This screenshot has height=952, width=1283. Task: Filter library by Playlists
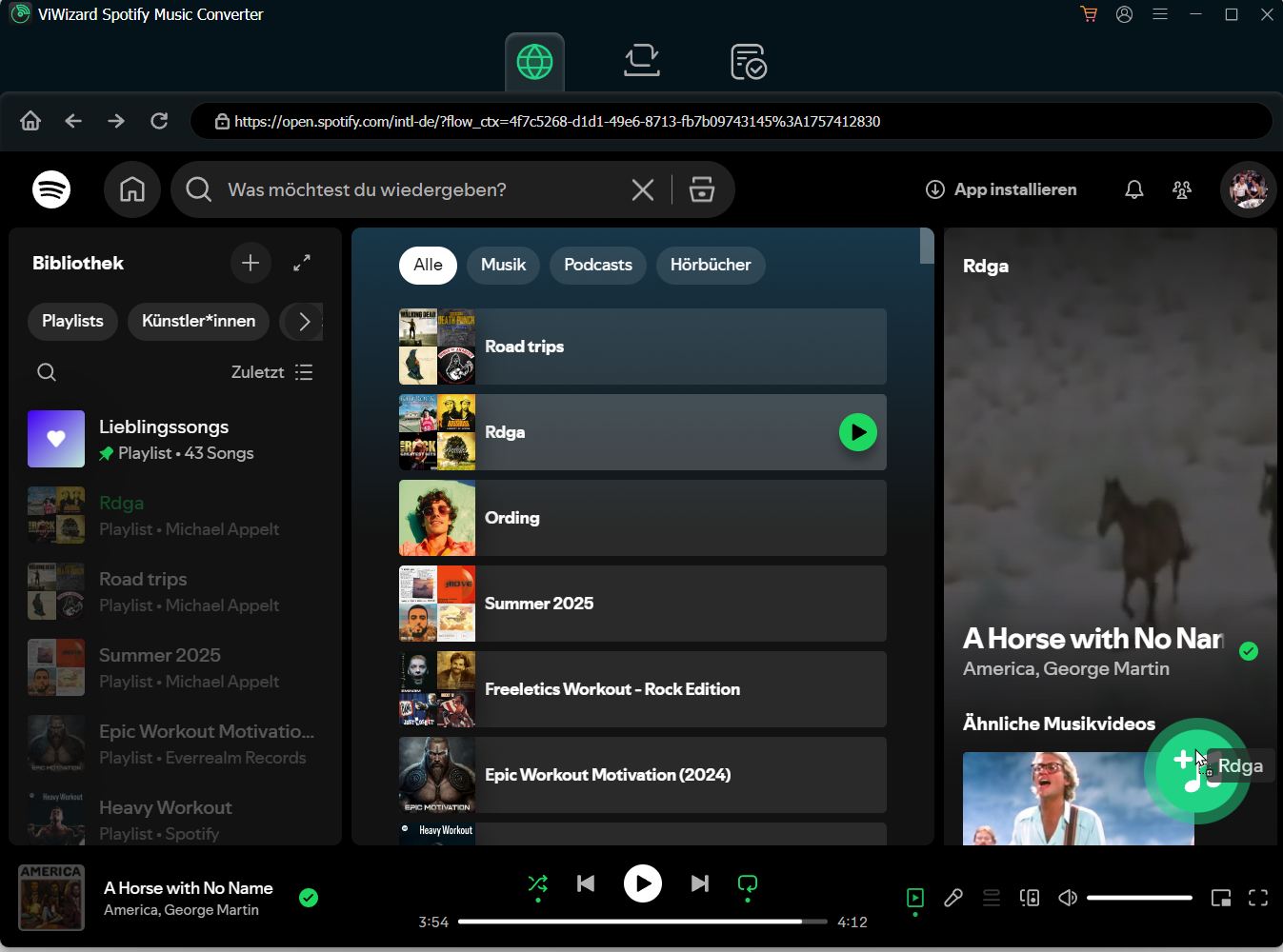[72, 321]
